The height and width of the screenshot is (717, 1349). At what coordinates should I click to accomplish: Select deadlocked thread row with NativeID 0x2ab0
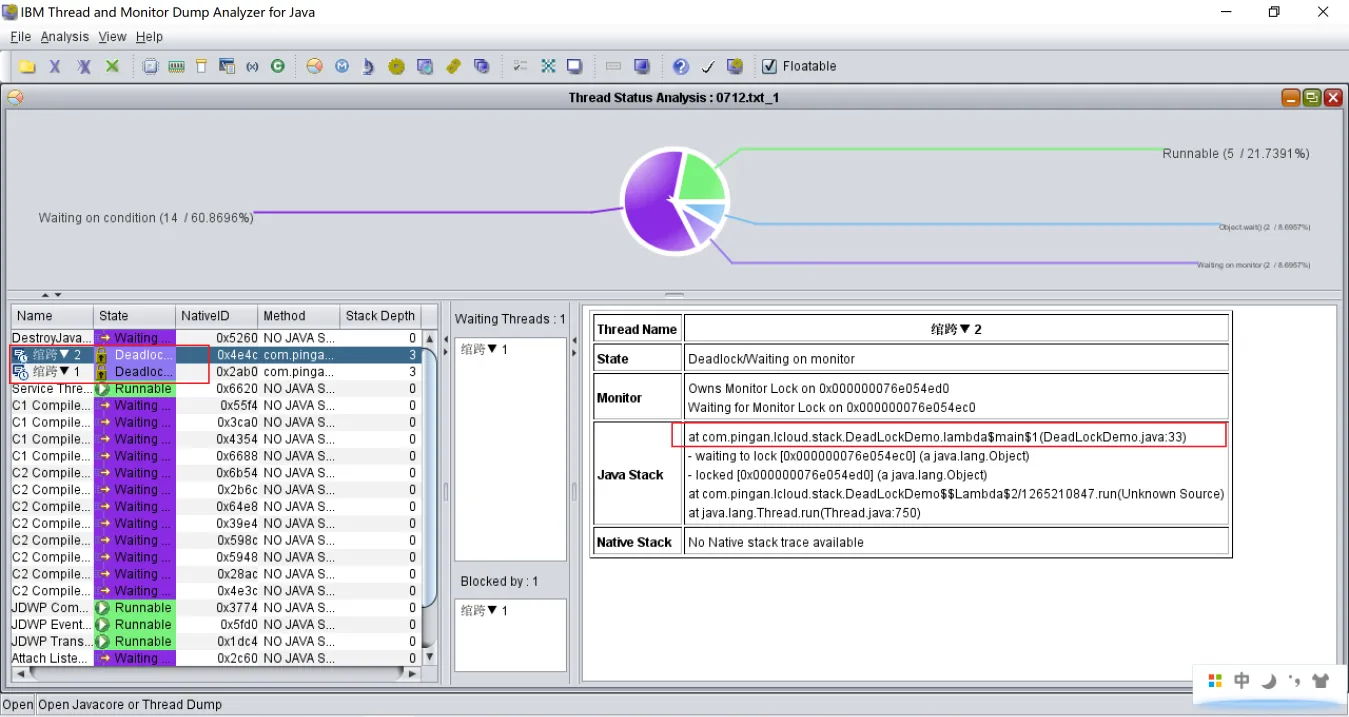click(x=215, y=372)
